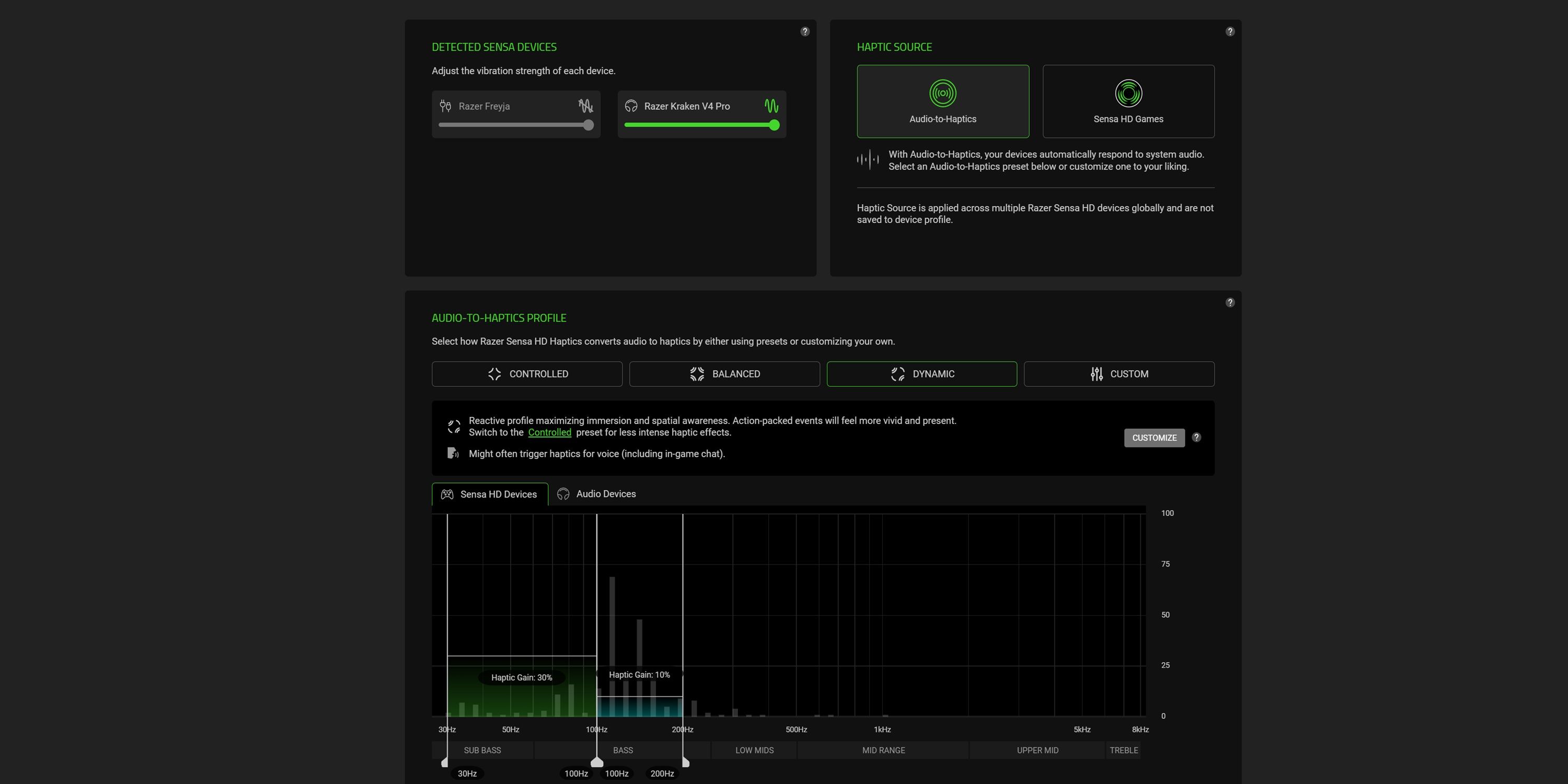
Task: Click the Balanced preset icon
Action: 697,374
